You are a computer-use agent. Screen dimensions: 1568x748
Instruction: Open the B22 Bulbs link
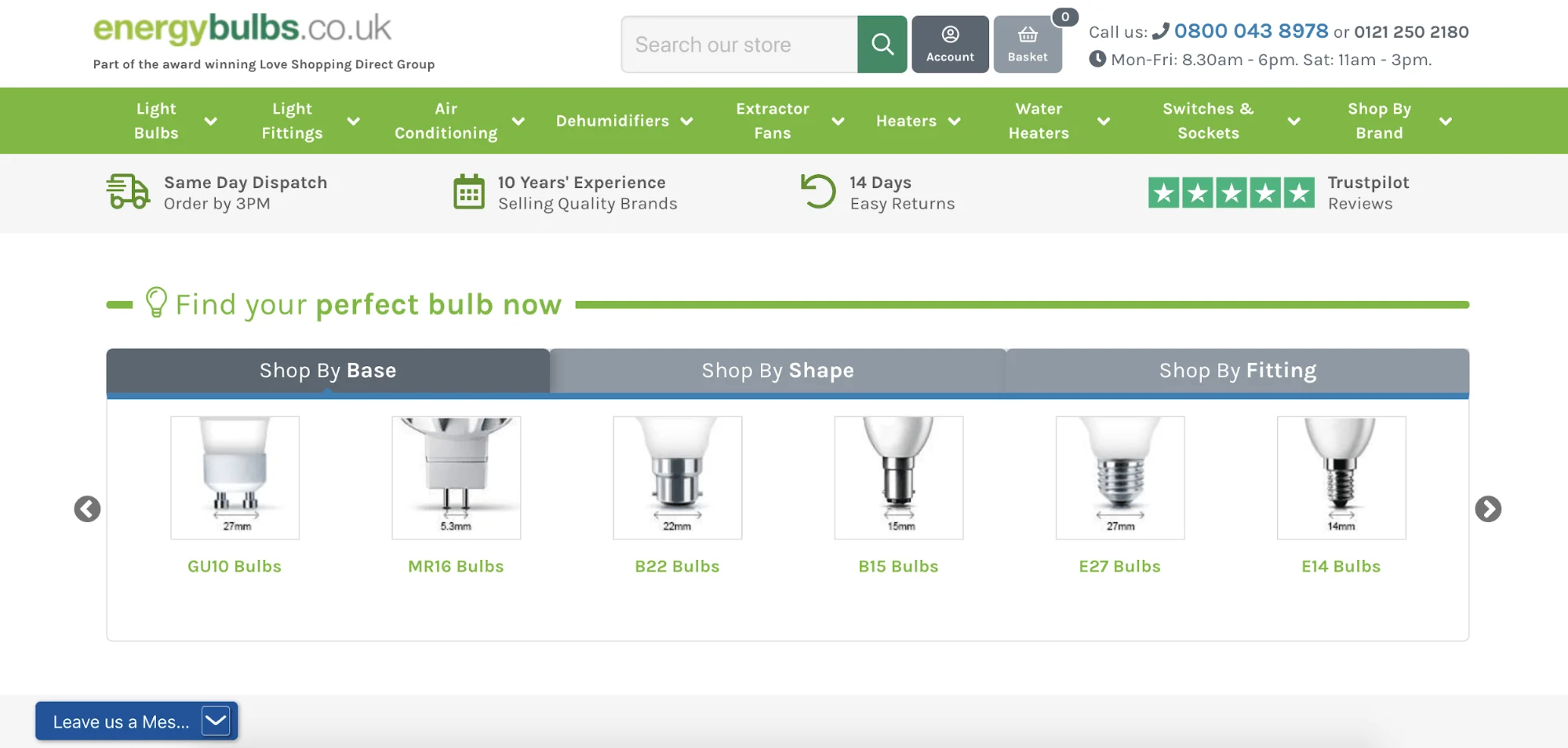[677, 566]
